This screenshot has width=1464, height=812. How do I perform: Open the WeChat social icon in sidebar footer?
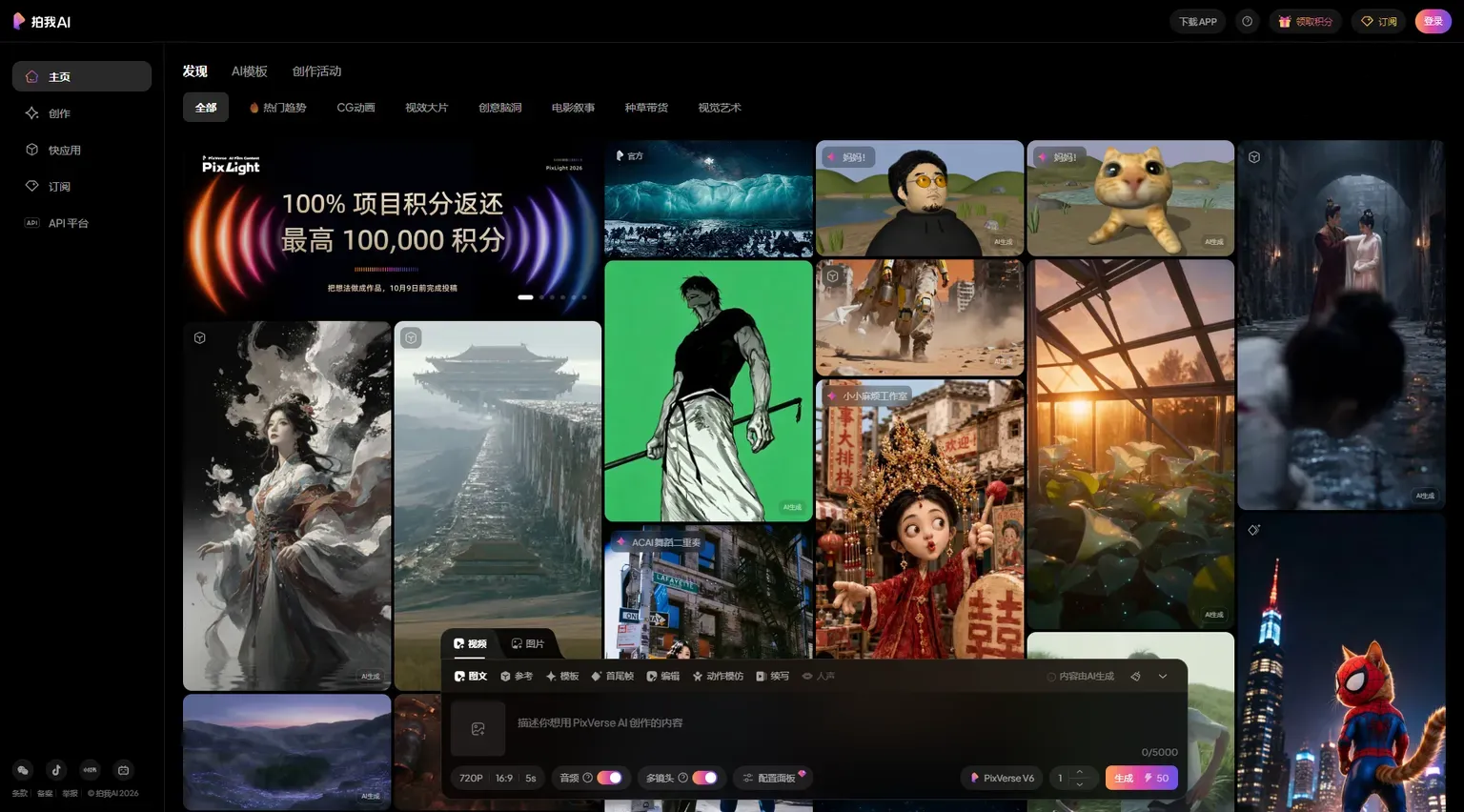[23, 770]
